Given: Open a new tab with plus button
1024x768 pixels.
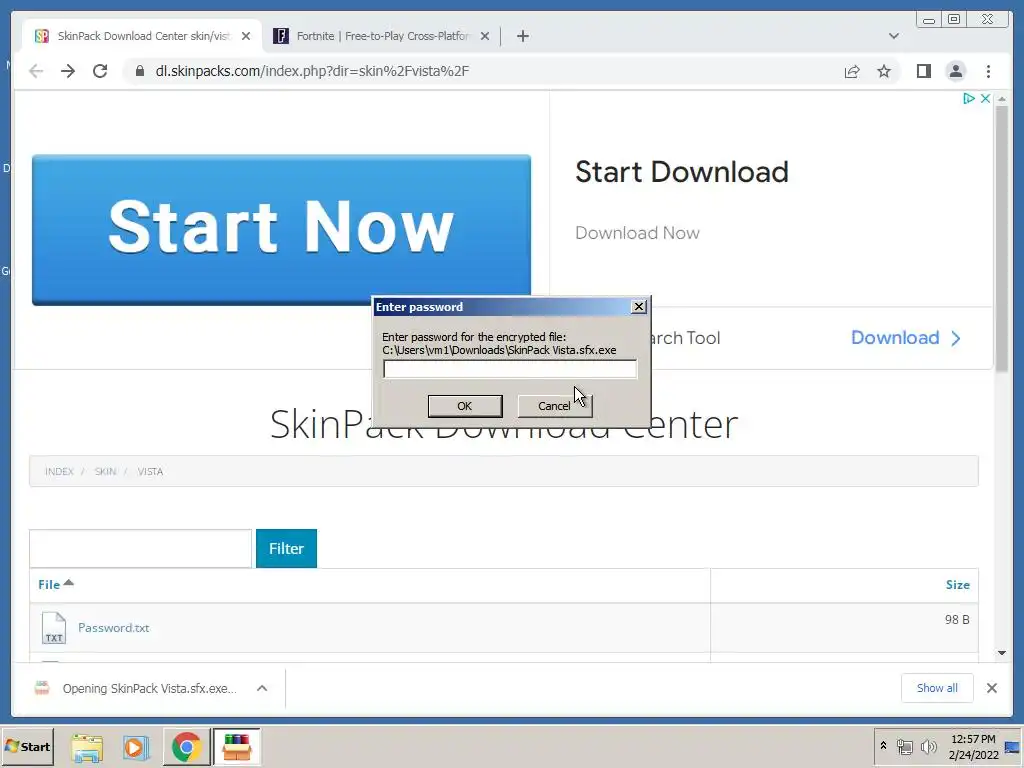Looking at the screenshot, I should [522, 36].
